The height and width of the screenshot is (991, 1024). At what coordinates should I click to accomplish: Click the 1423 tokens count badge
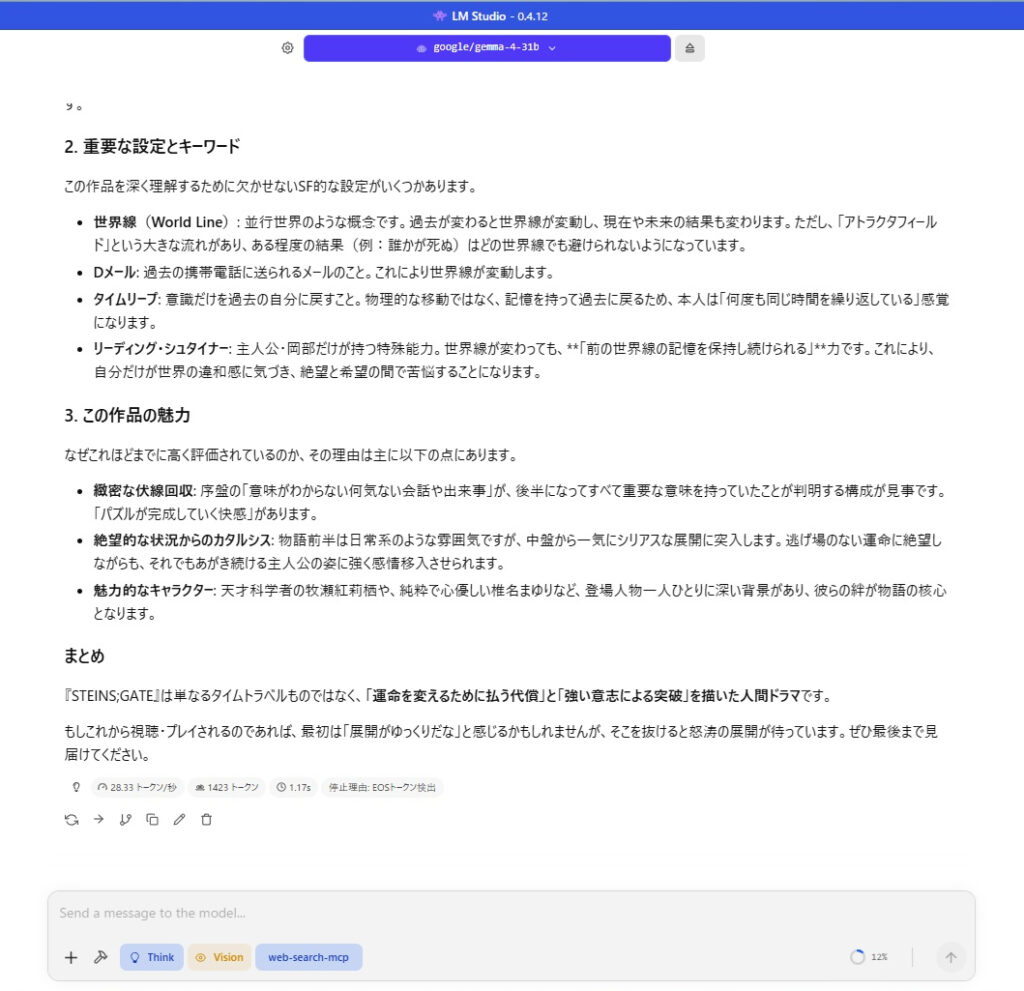tap(226, 787)
